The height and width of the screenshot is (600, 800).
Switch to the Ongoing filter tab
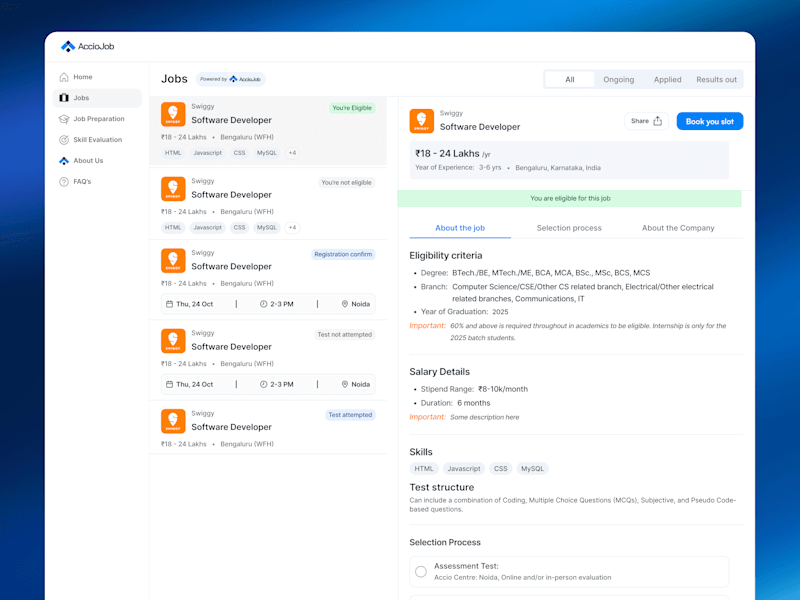[618, 80]
